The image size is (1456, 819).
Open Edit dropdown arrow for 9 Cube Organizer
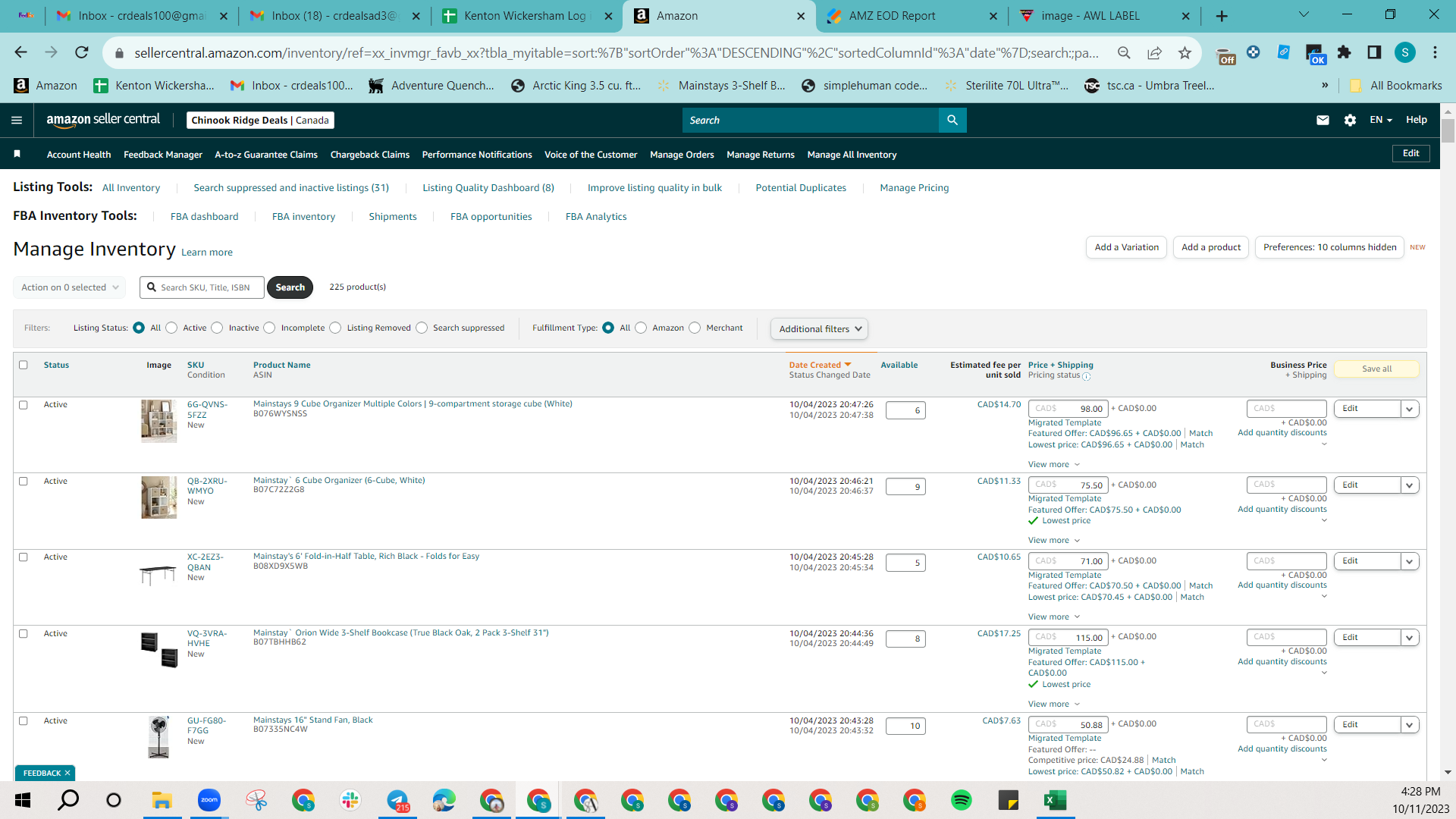(x=1409, y=409)
